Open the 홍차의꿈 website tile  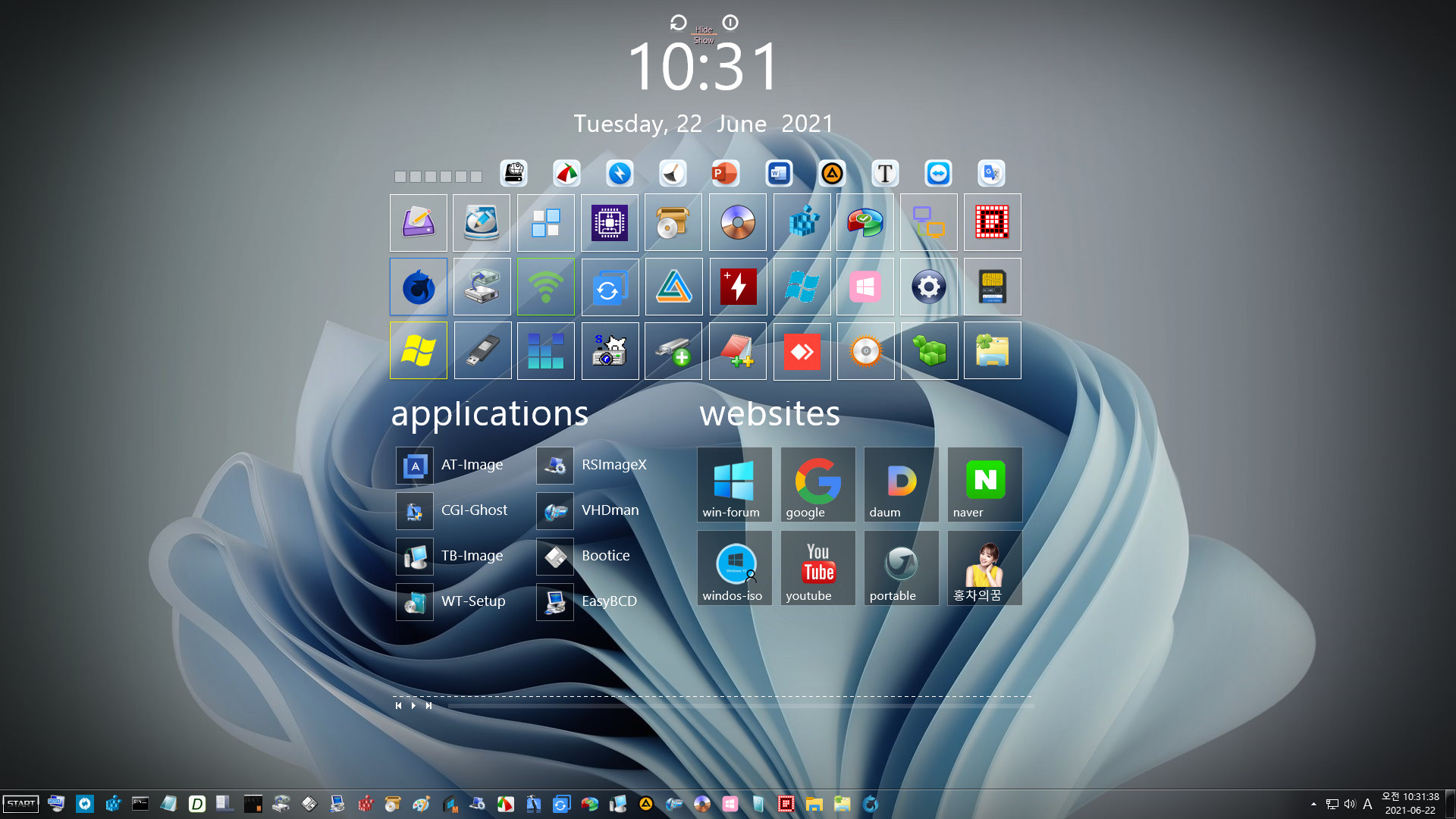pyautogui.click(x=984, y=568)
